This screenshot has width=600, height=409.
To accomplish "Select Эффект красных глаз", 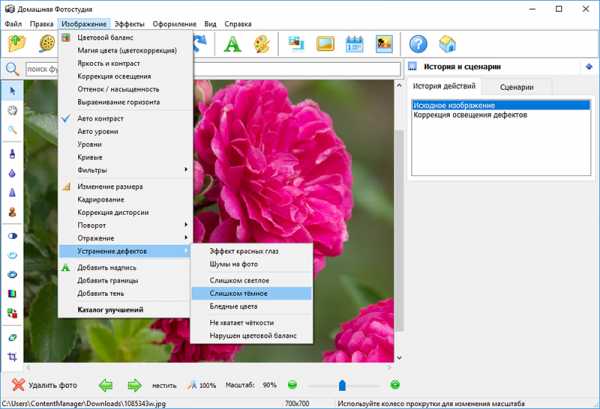I will (252, 251).
